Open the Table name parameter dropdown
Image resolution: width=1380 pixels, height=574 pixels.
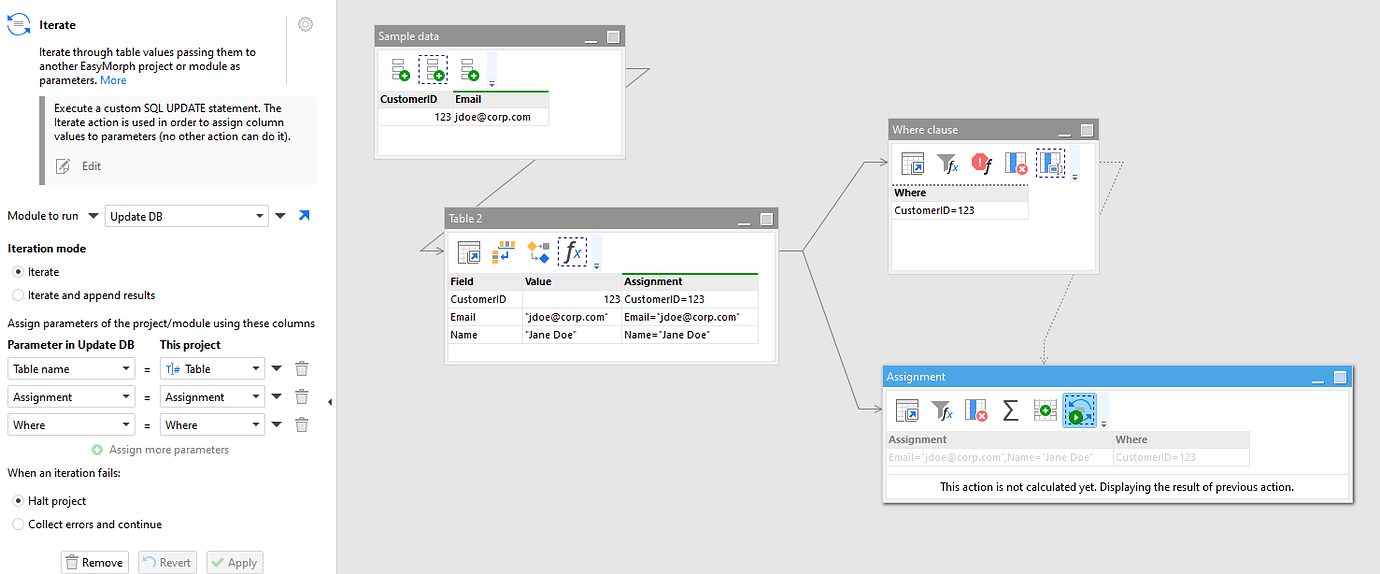click(x=126, y=369)
